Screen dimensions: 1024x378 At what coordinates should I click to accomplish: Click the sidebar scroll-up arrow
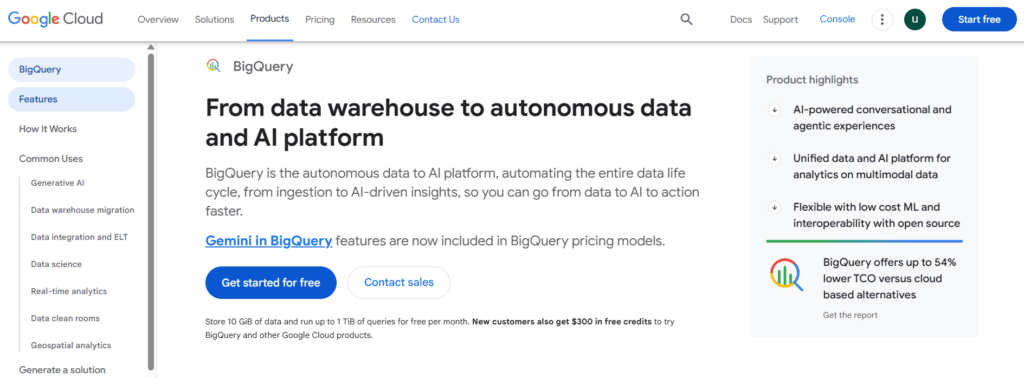(151, 47)
